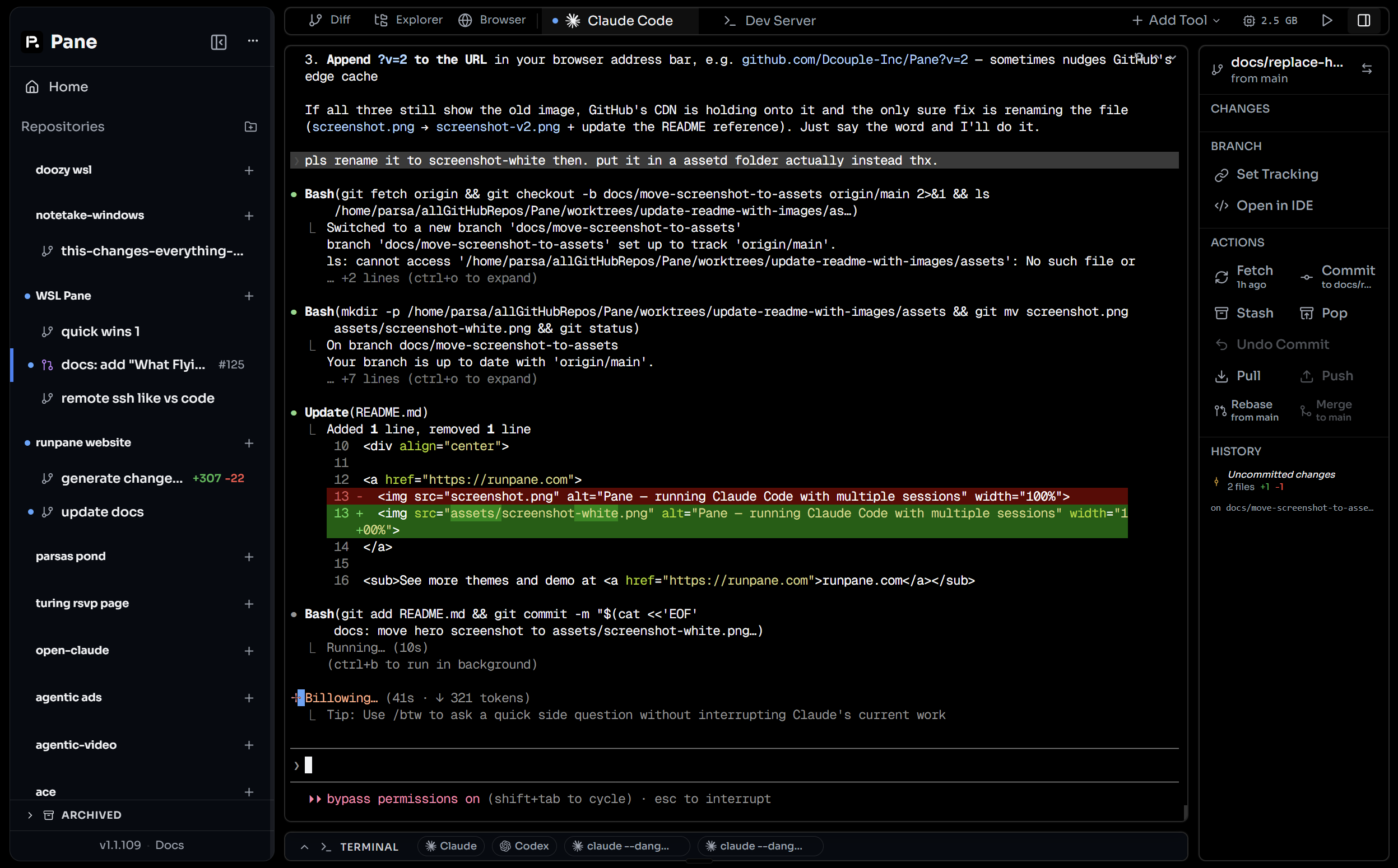This screenshot has width=1398, height=868.
Task: Select the Claude Code tab
Action: tap(619, 21)
